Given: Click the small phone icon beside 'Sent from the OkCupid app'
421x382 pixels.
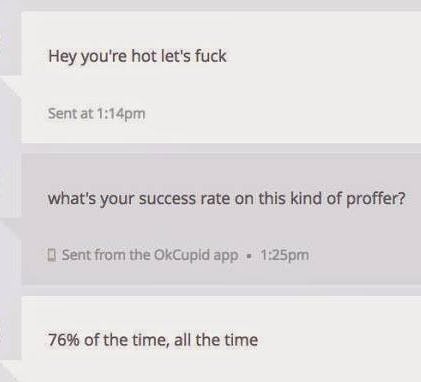Looking at the screenshot, I should [x=51, y=255].
